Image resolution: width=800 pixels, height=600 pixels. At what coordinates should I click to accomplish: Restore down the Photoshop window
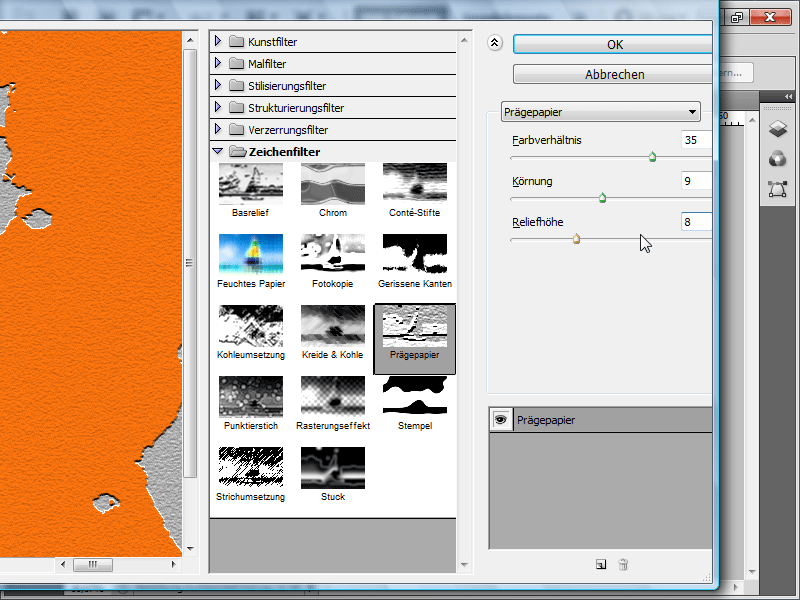(x=737, y=17)
